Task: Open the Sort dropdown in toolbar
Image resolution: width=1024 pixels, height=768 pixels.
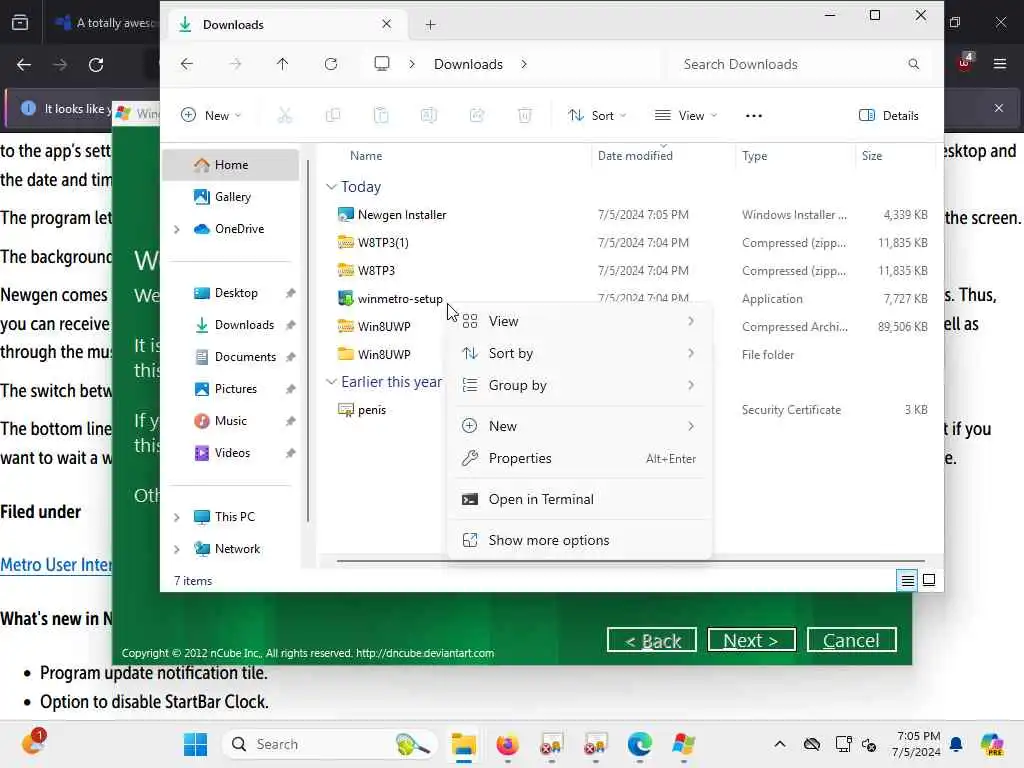Action: pos(597,116)
